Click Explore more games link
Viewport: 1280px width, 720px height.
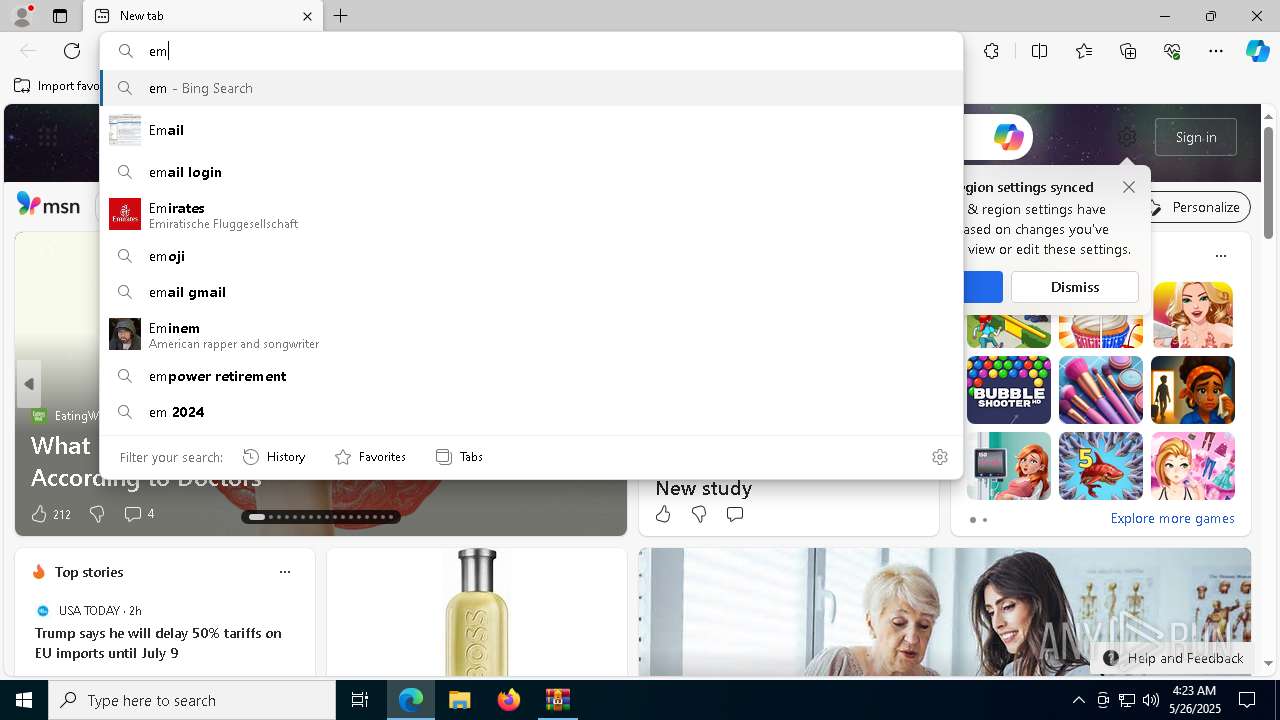pos(1172,518)
